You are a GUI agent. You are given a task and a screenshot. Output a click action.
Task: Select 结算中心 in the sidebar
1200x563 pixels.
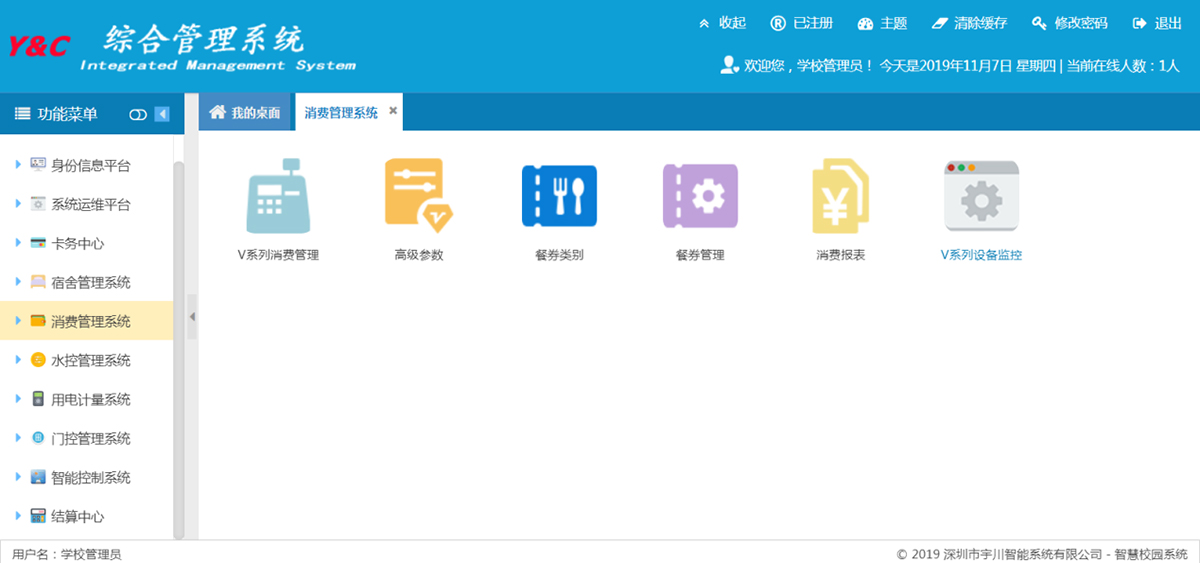(x=77, y=516)
